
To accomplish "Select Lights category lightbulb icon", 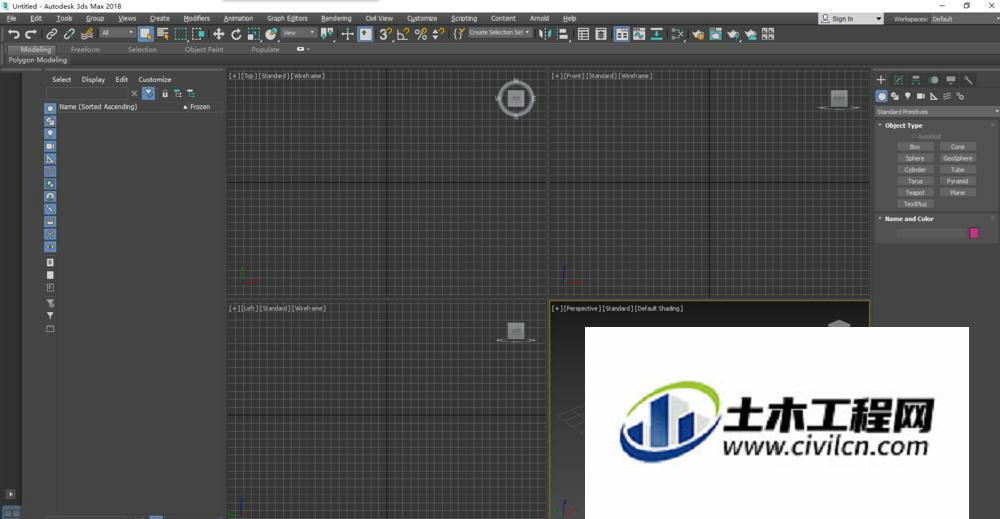I will tap(908, 96).
